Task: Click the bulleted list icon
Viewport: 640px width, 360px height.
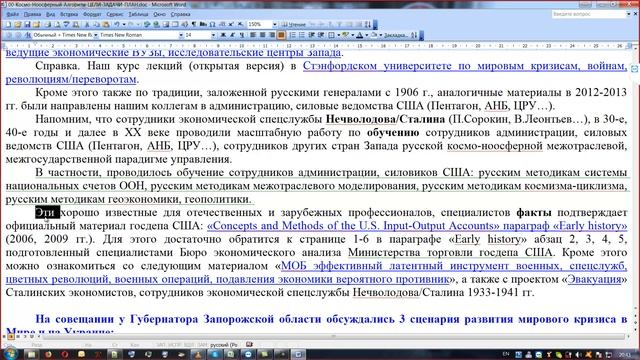Action: [302, 35]
